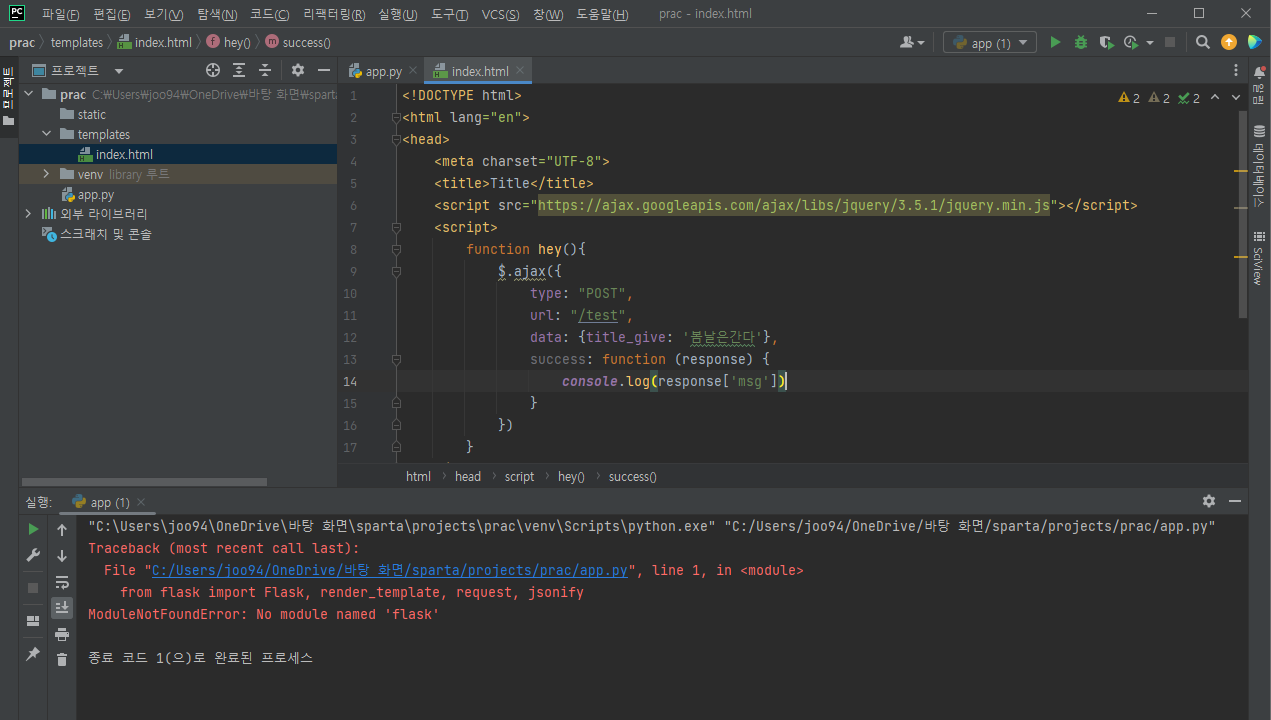1271x720 pixels.
Task: Collapse the prac root folder
Action: pyautogui.click(x=28, y=94)
